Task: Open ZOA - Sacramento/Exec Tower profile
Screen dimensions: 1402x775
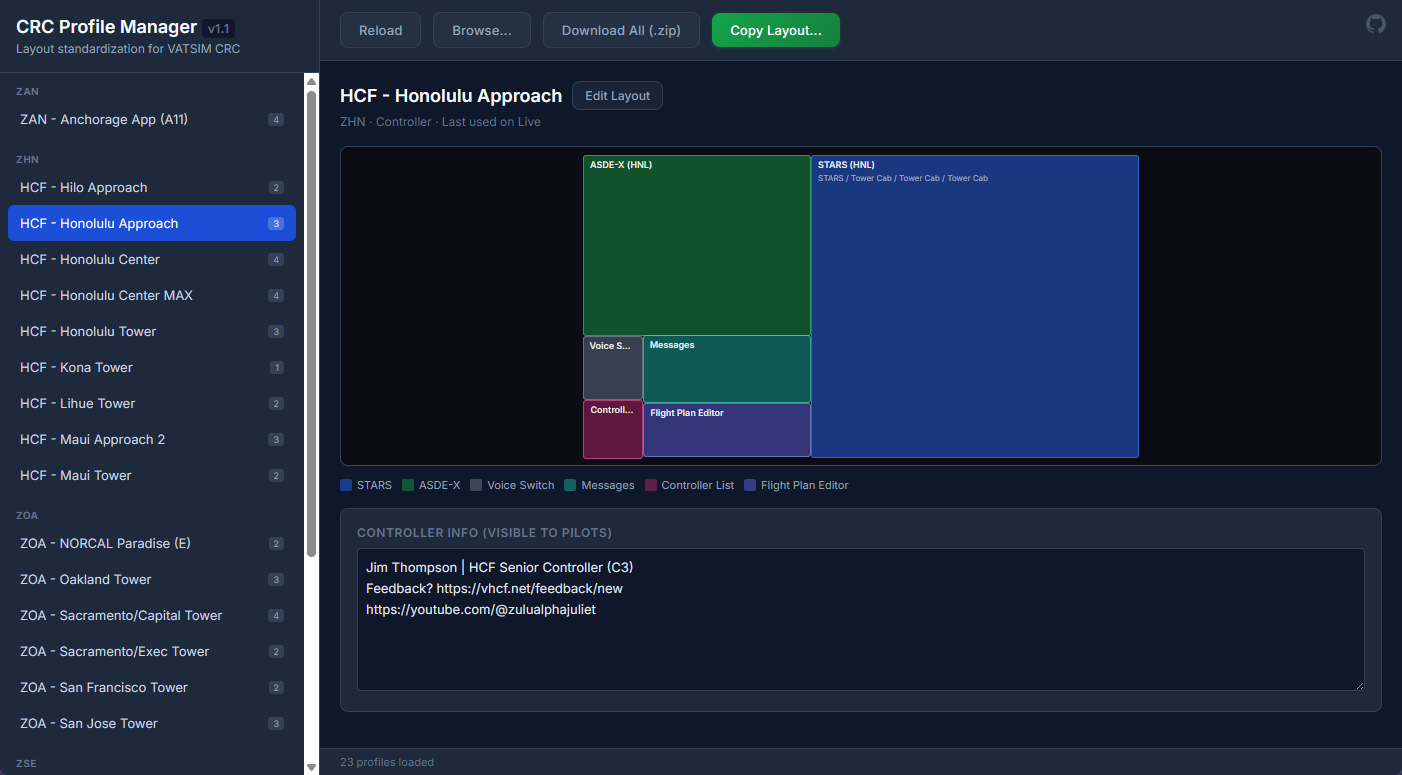Action: pos(152,651)
